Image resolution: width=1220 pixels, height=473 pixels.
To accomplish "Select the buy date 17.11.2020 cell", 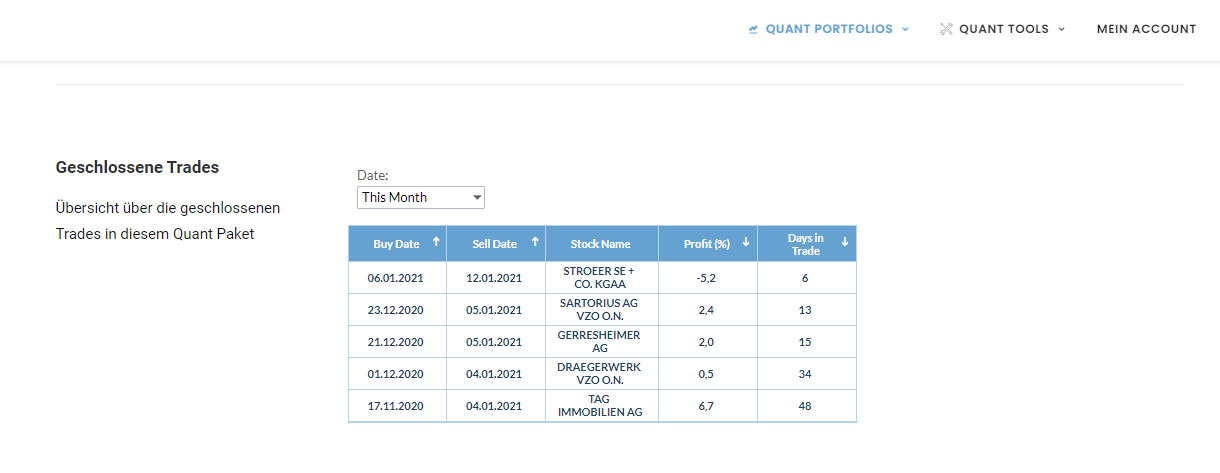I will pos(397,406).
